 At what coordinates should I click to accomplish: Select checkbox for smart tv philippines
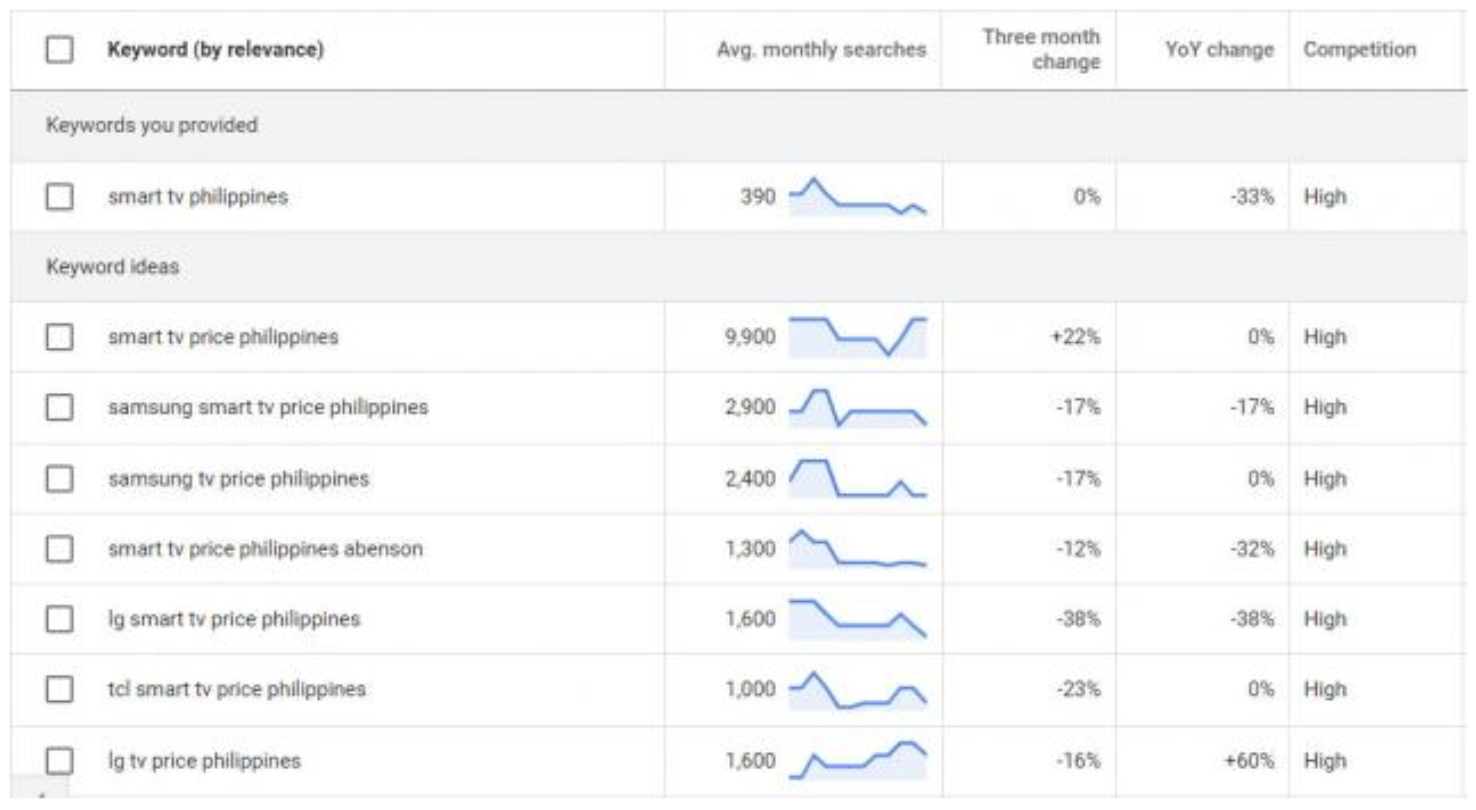pyautogui.click(x=60, y=197)
